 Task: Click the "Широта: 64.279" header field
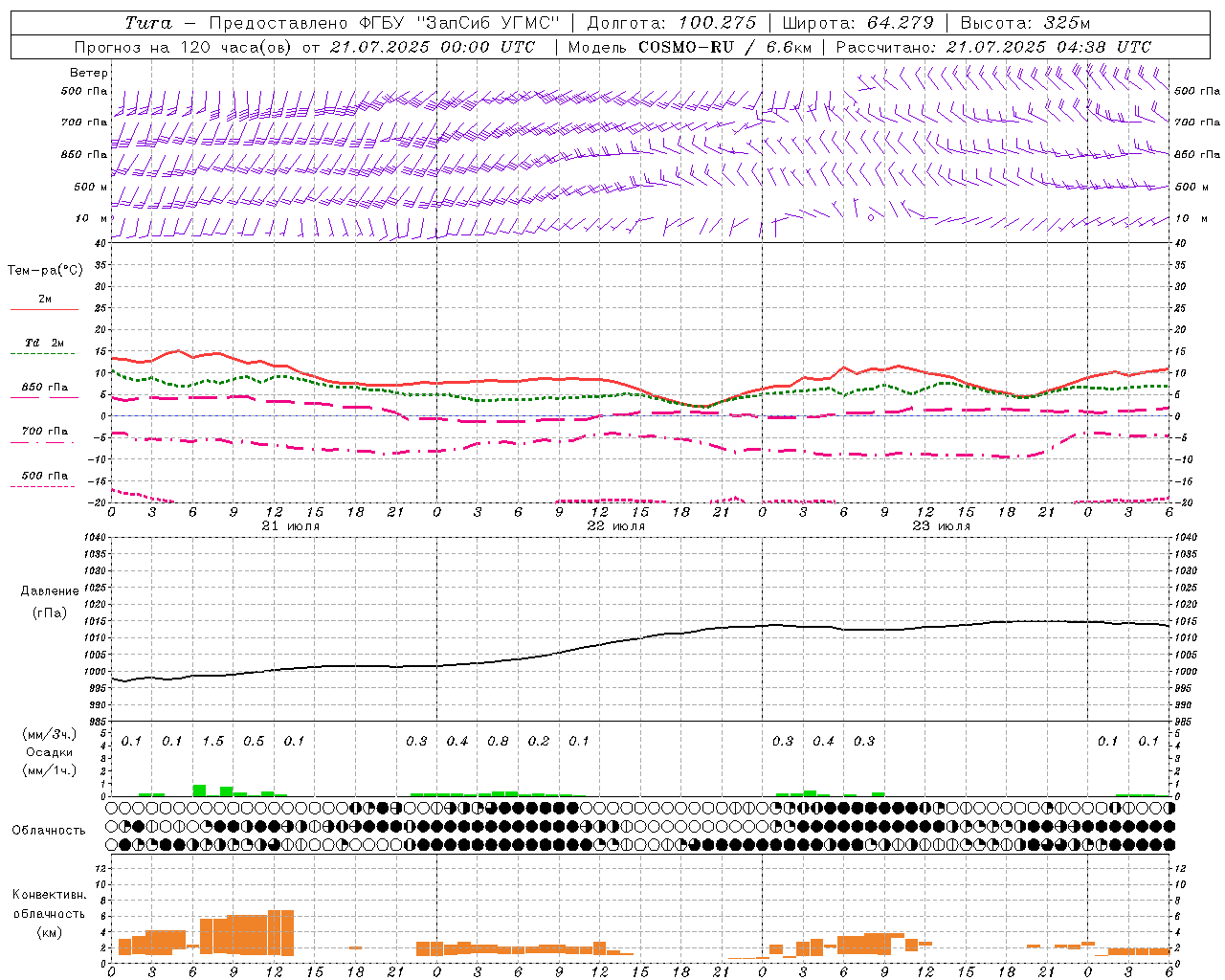857,23
